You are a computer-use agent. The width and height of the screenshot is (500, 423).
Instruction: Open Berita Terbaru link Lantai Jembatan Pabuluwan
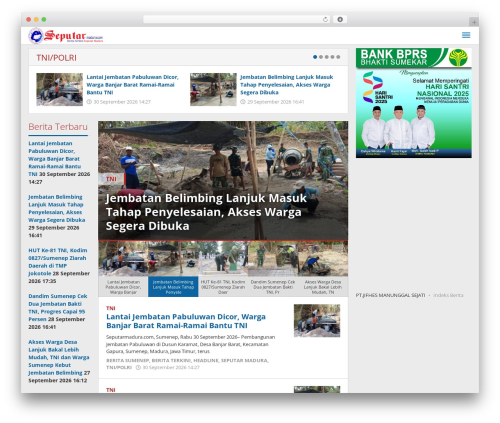[55, 159]
